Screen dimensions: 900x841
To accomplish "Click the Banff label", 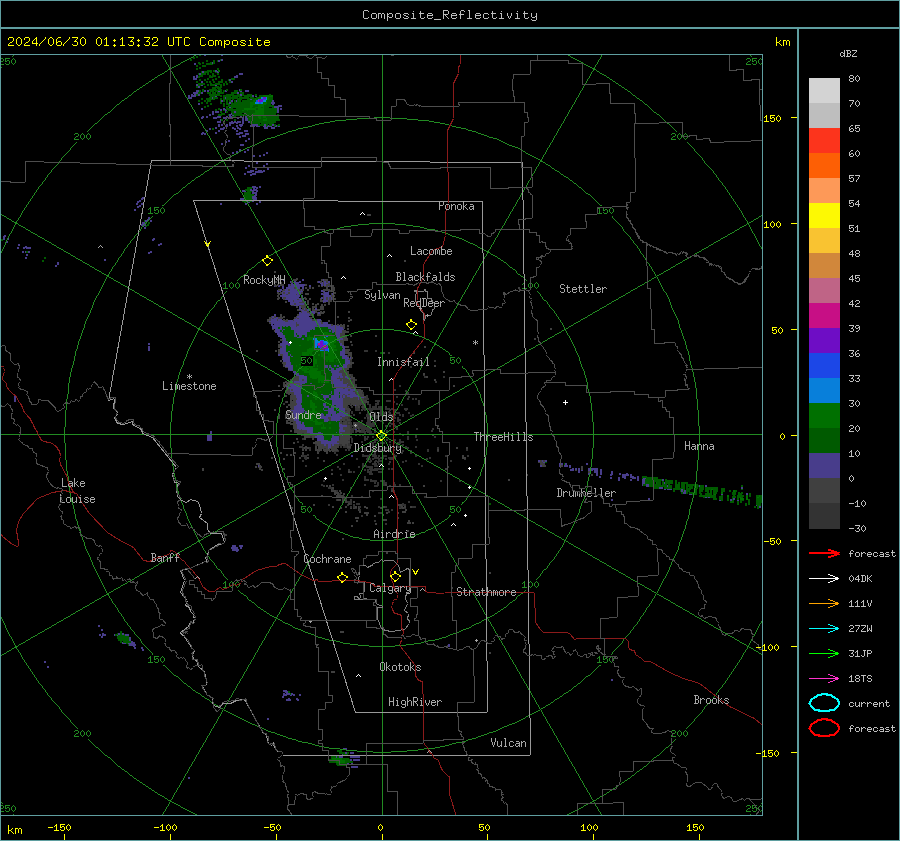I will click(165, 558).
